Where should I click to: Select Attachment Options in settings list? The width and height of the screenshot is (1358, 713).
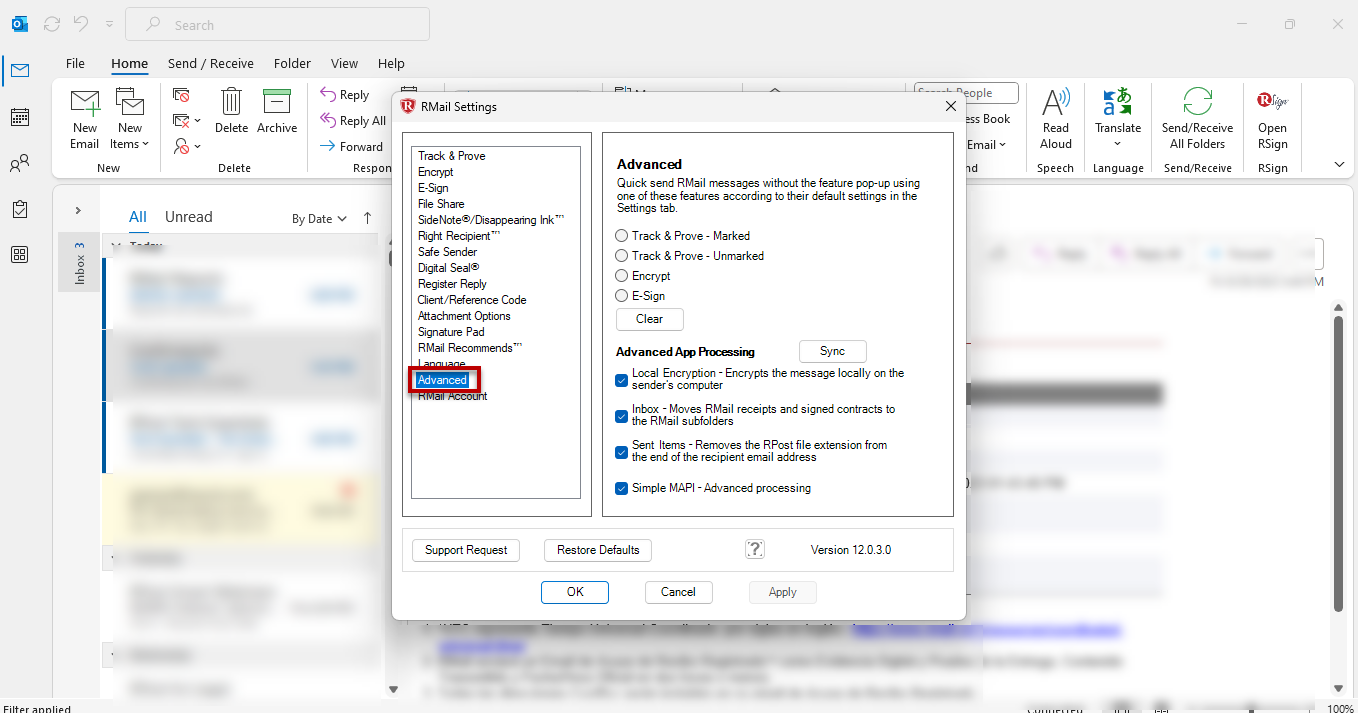point(464,316)
